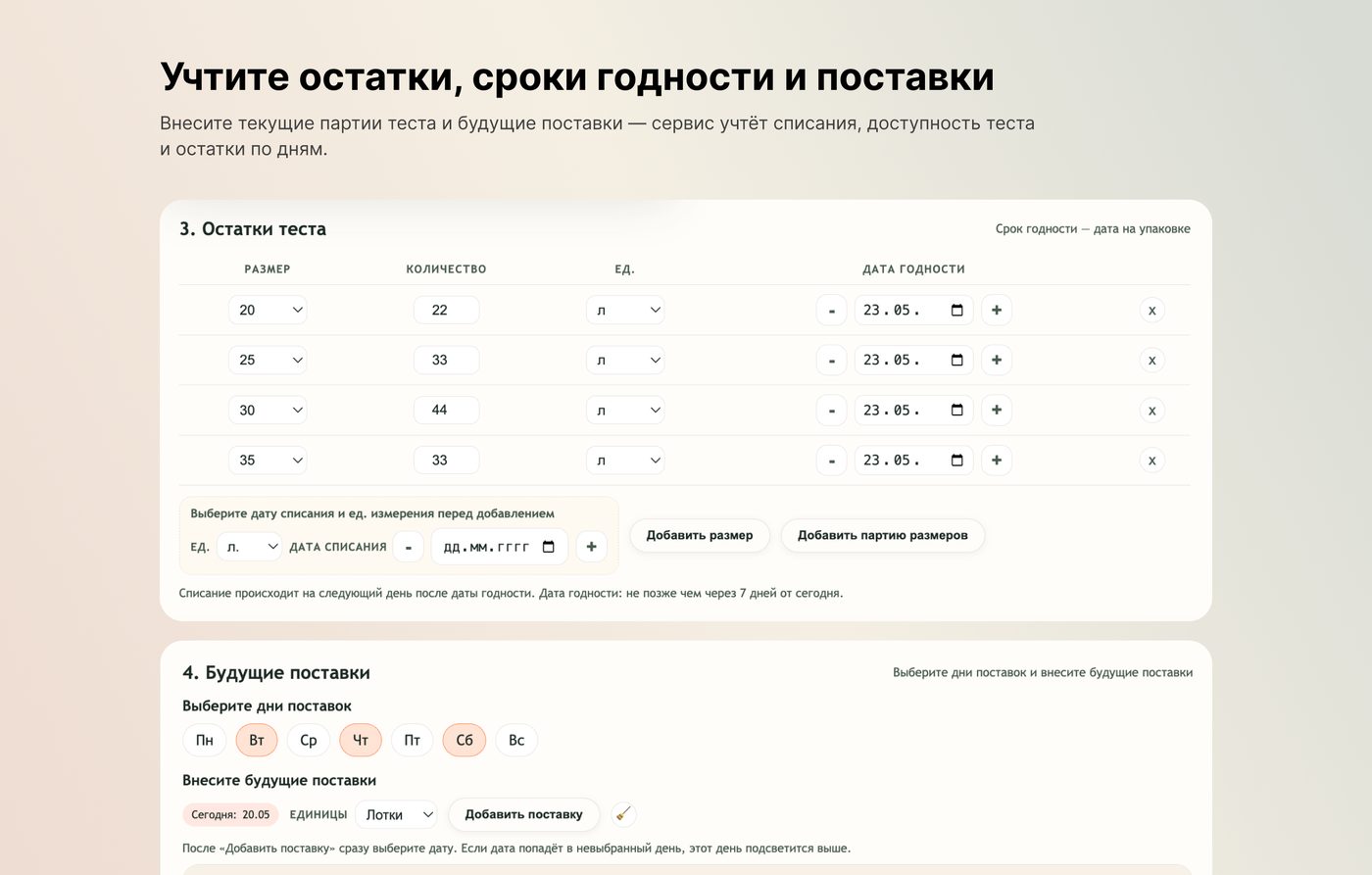Click quantity field with value 44
The height and width of the screenshot is (875, 1372).
click(447, 411)
